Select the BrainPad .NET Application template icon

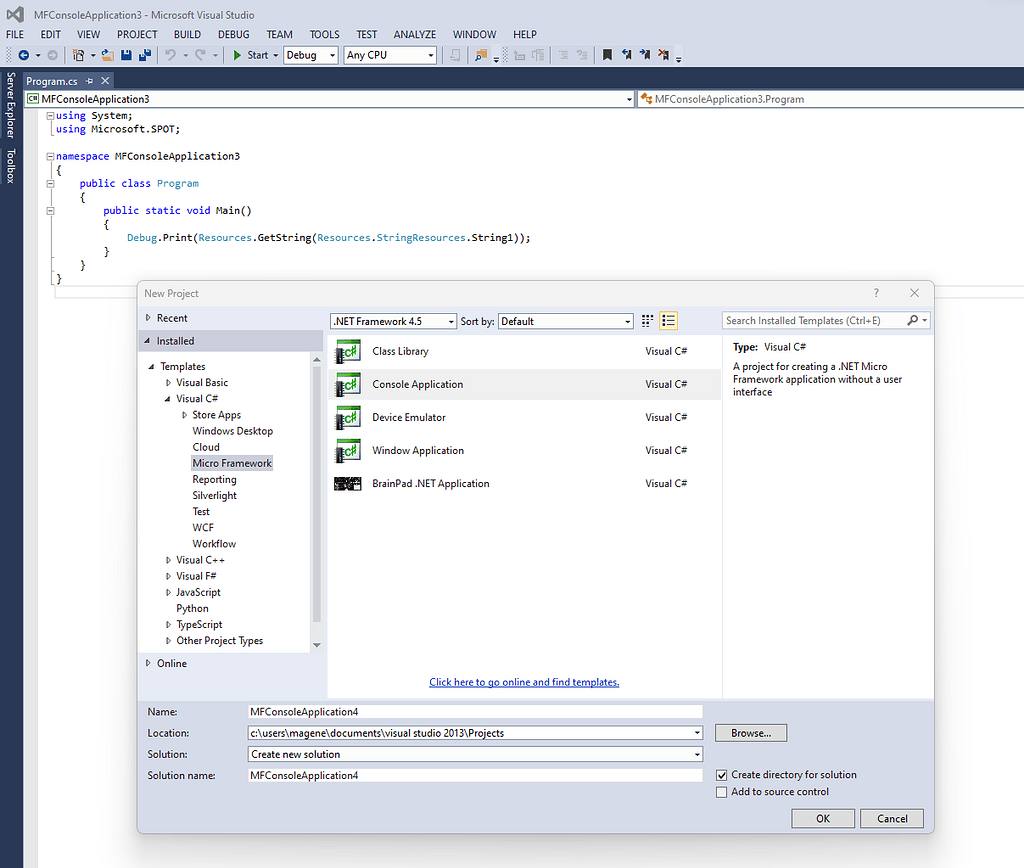tap(348, 484)
